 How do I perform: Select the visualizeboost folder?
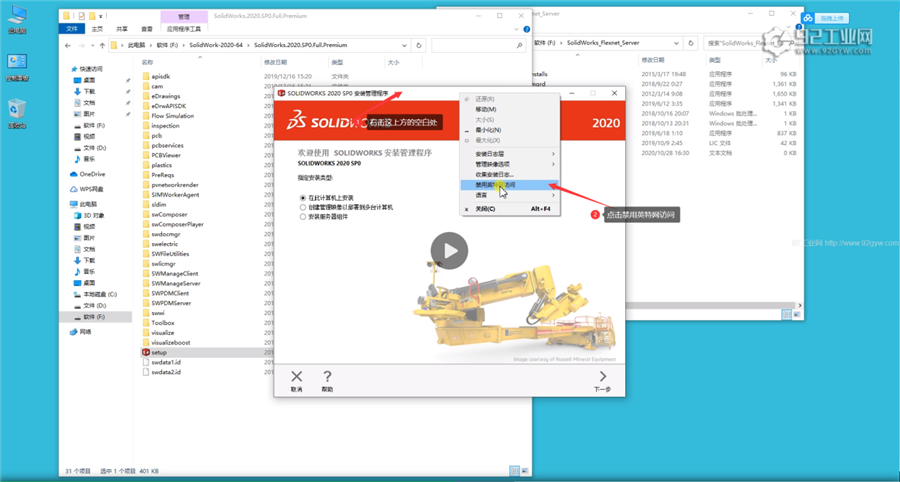tap(170, 342)
